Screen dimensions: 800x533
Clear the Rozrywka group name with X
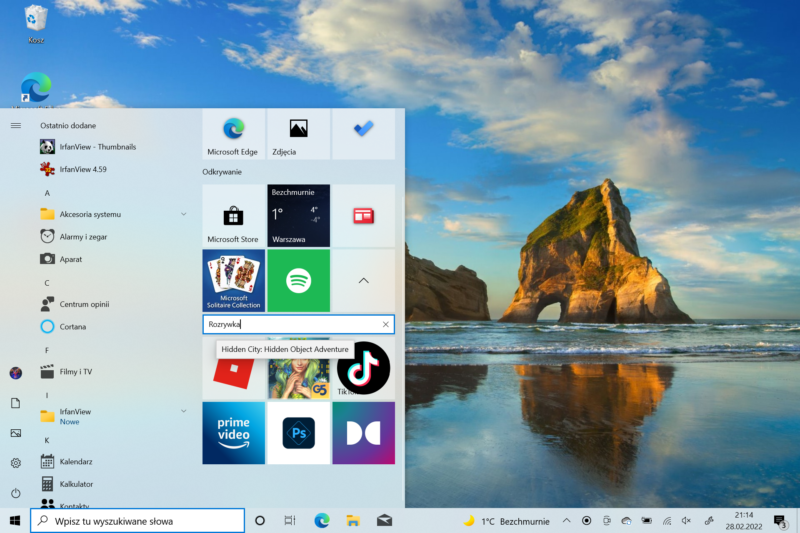[386, 325]
